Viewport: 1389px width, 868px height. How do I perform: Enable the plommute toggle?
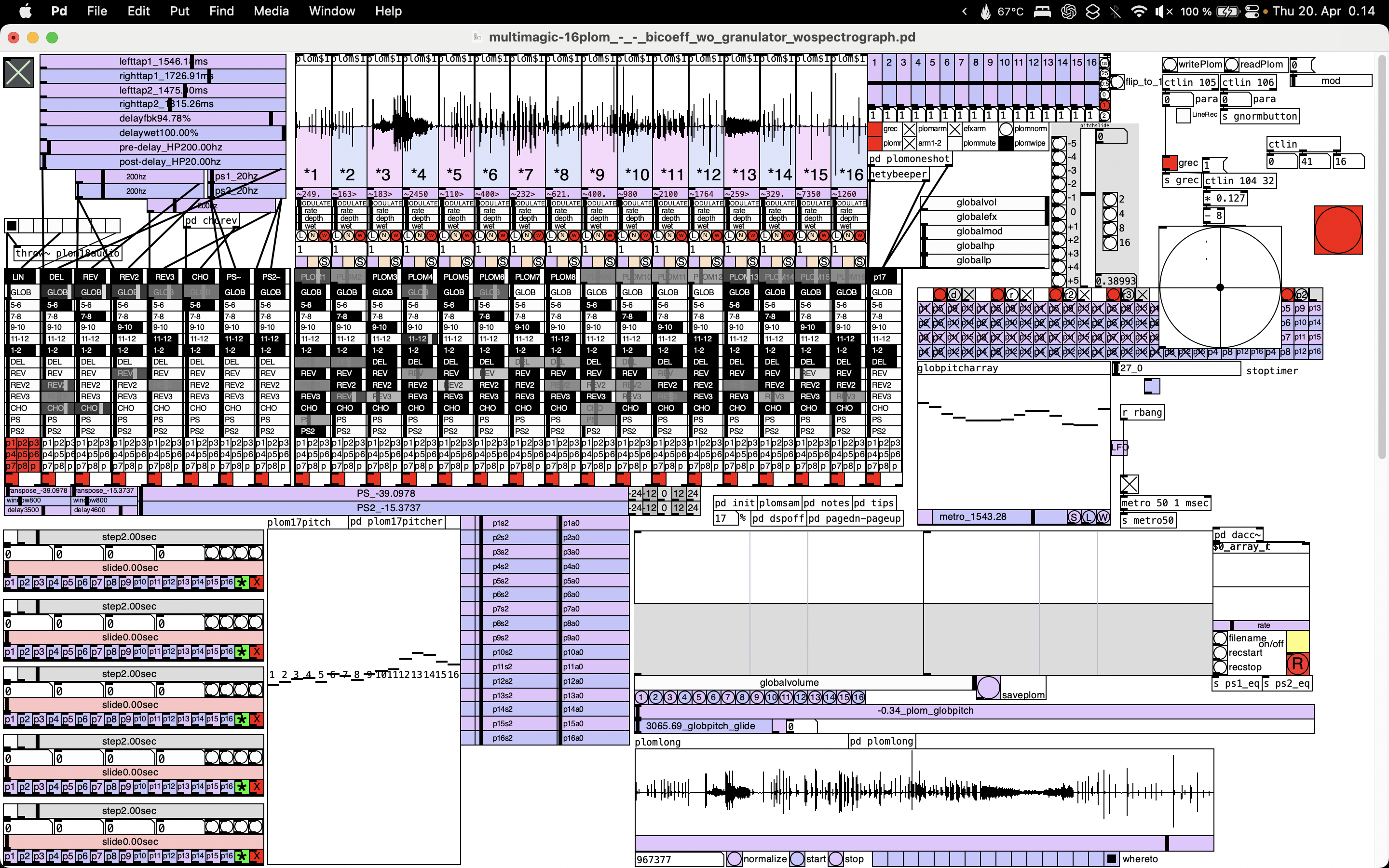[954, 144]
